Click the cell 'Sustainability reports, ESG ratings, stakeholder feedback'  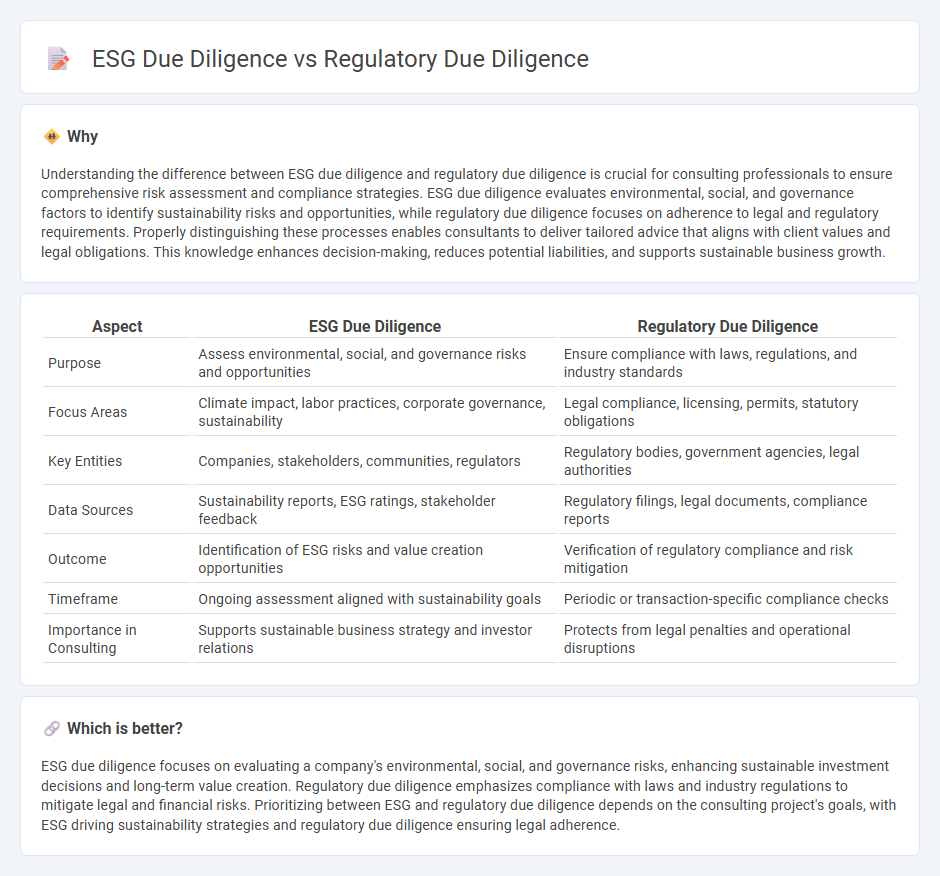pyautogui.click(x=375, y=510)
